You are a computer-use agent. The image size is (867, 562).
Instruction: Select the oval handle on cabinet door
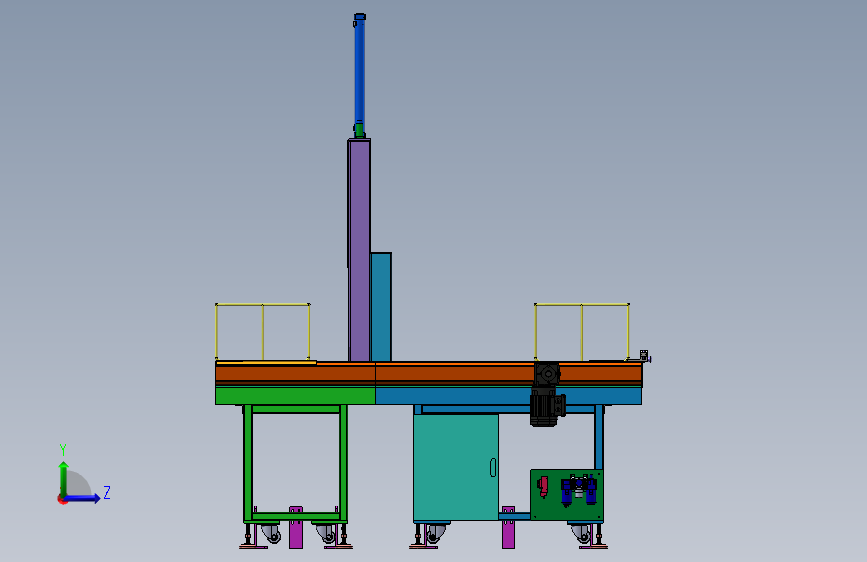click(x=493, y=467)
